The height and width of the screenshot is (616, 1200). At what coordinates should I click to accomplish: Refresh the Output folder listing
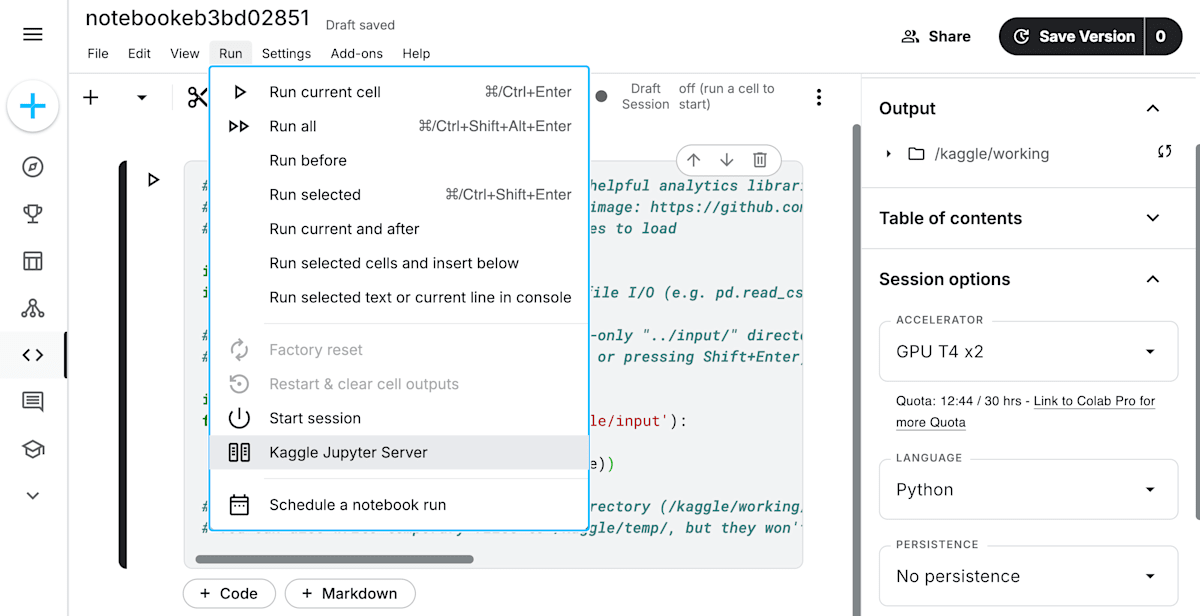click(1164, 152)
